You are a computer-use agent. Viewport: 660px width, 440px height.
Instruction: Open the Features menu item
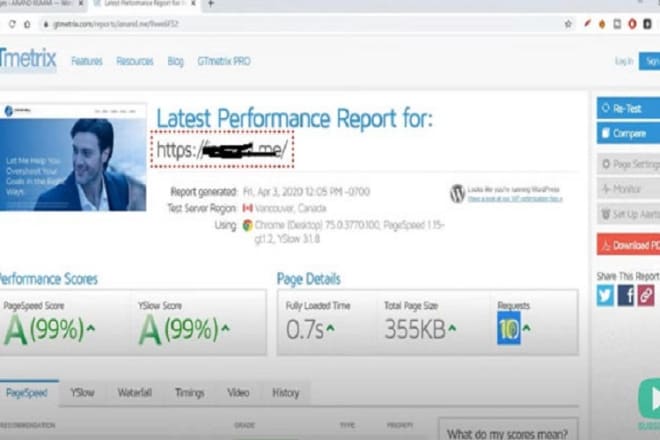(87, 61)
